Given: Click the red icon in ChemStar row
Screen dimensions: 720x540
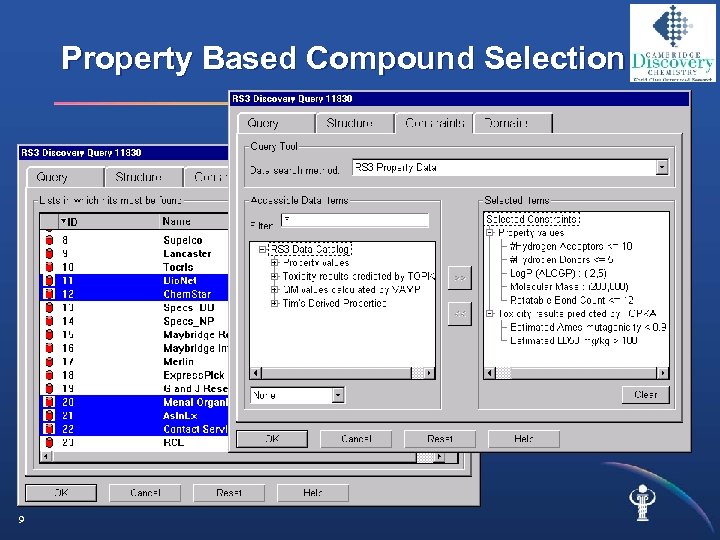Looking at the screenshot, I should point(49,294).
